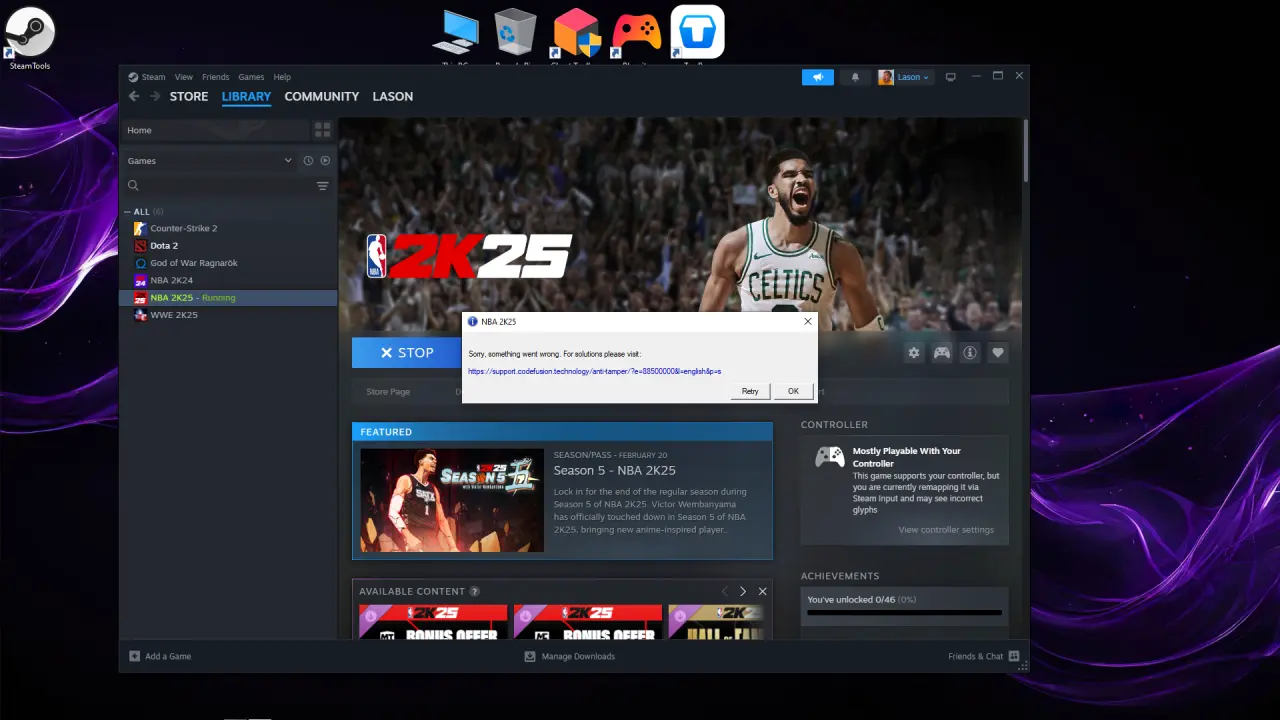Show next available content items
This screenshot has width=1280, height=720.
point(742,591)
